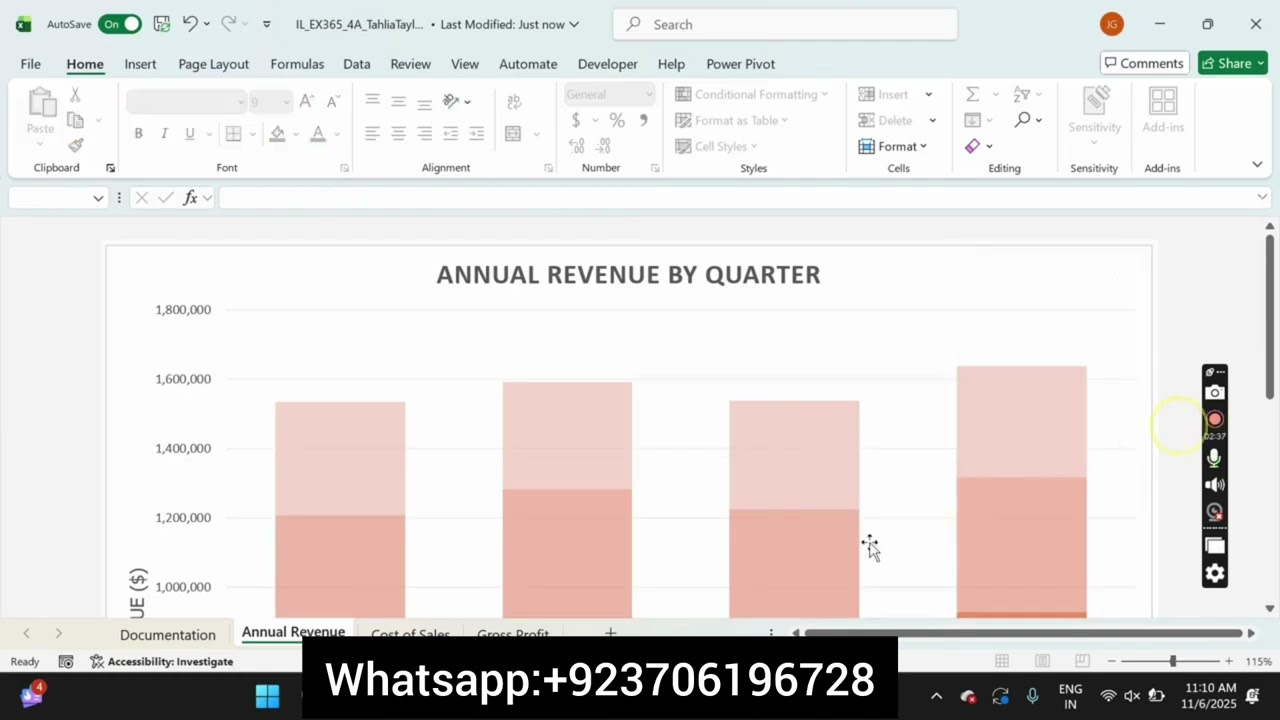Click the Clear eraser icon

972,146
